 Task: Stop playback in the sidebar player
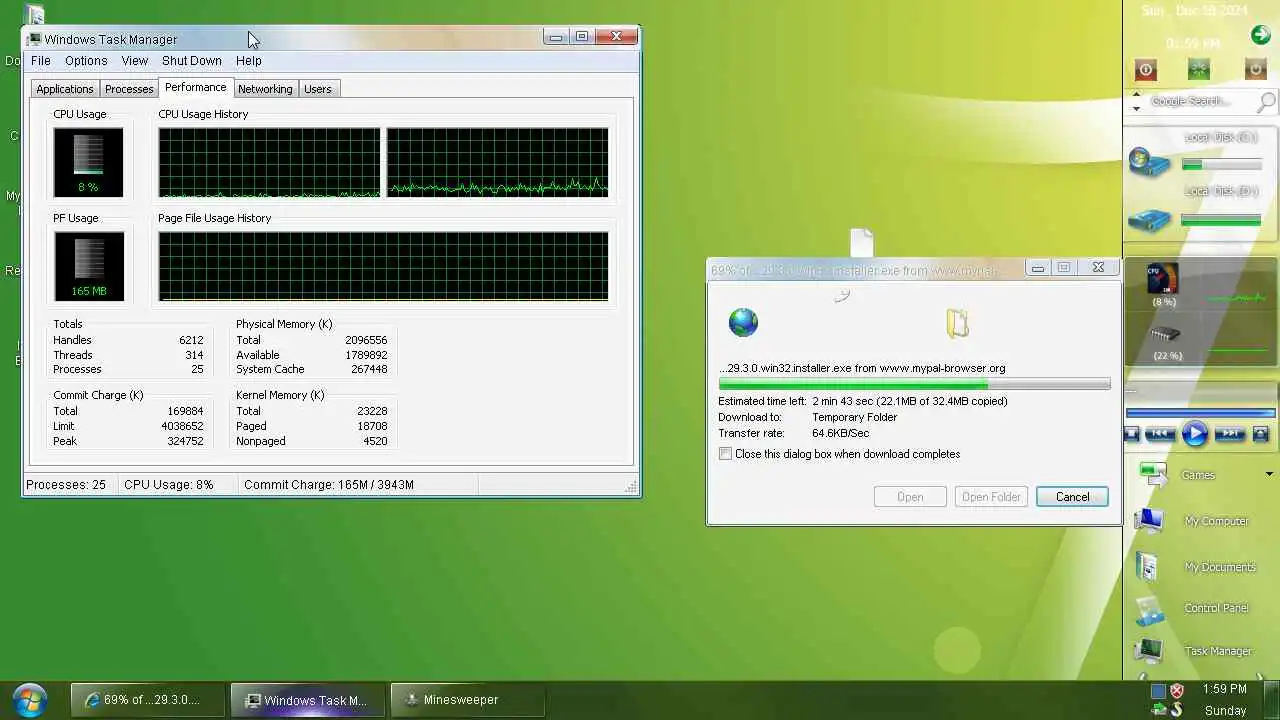[x=1132, y=434]
